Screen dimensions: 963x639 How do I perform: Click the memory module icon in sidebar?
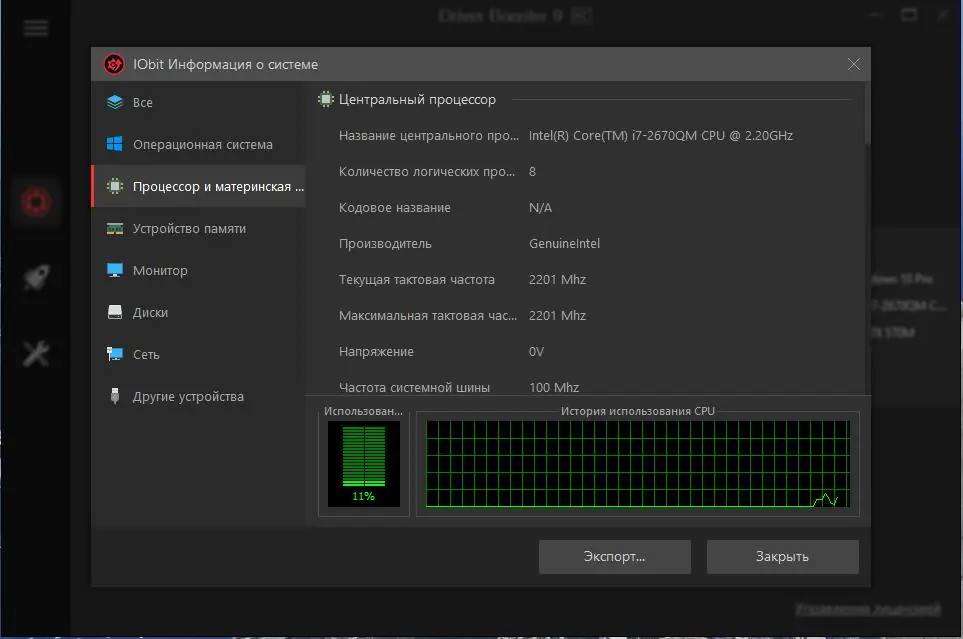pos(115,229)
